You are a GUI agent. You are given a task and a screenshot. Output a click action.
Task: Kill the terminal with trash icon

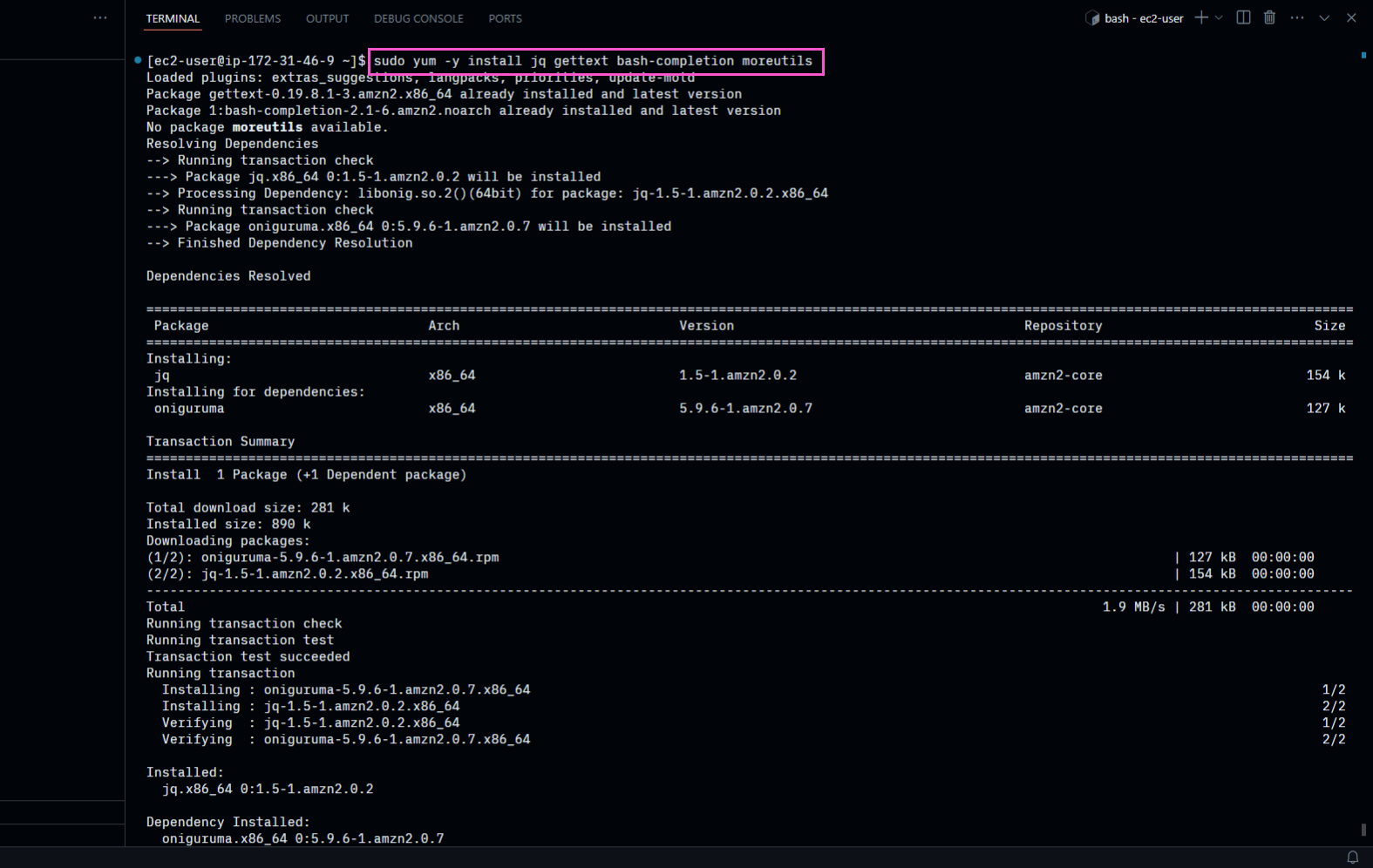point(1269,17)
